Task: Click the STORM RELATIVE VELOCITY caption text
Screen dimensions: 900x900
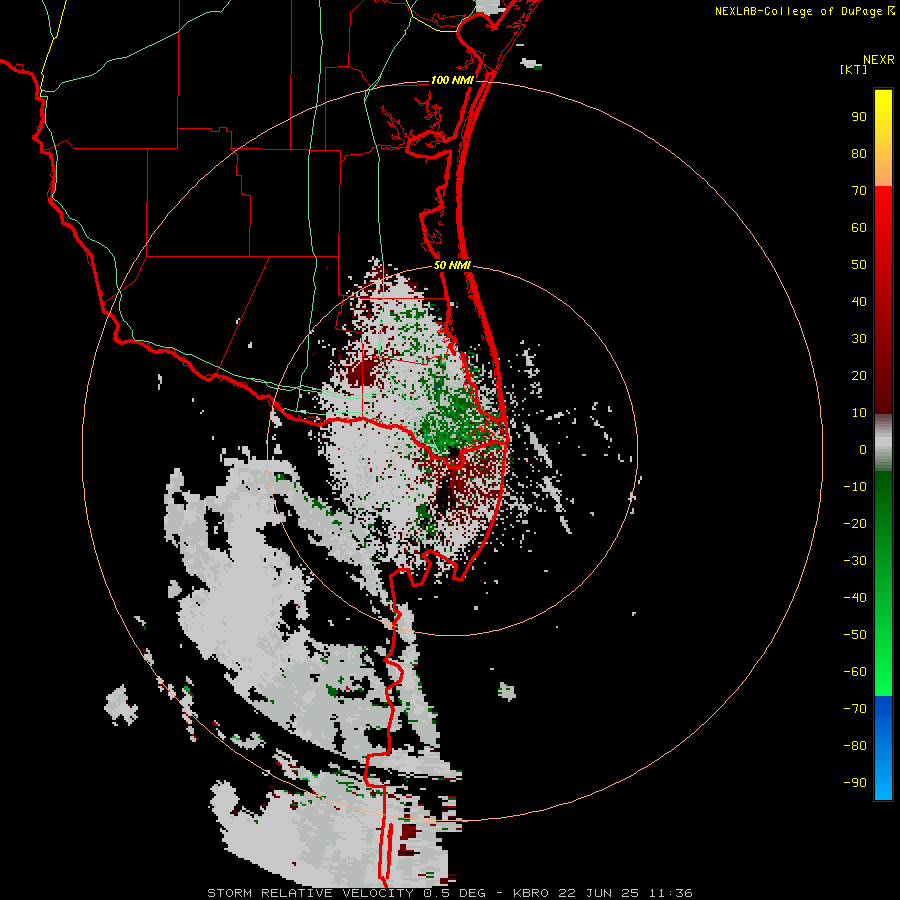Action: click(311, 893)
